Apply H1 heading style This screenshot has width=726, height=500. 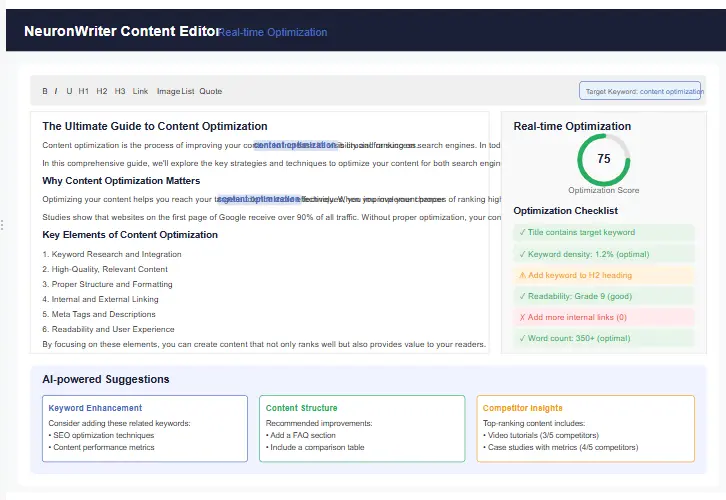click(84, 91)
